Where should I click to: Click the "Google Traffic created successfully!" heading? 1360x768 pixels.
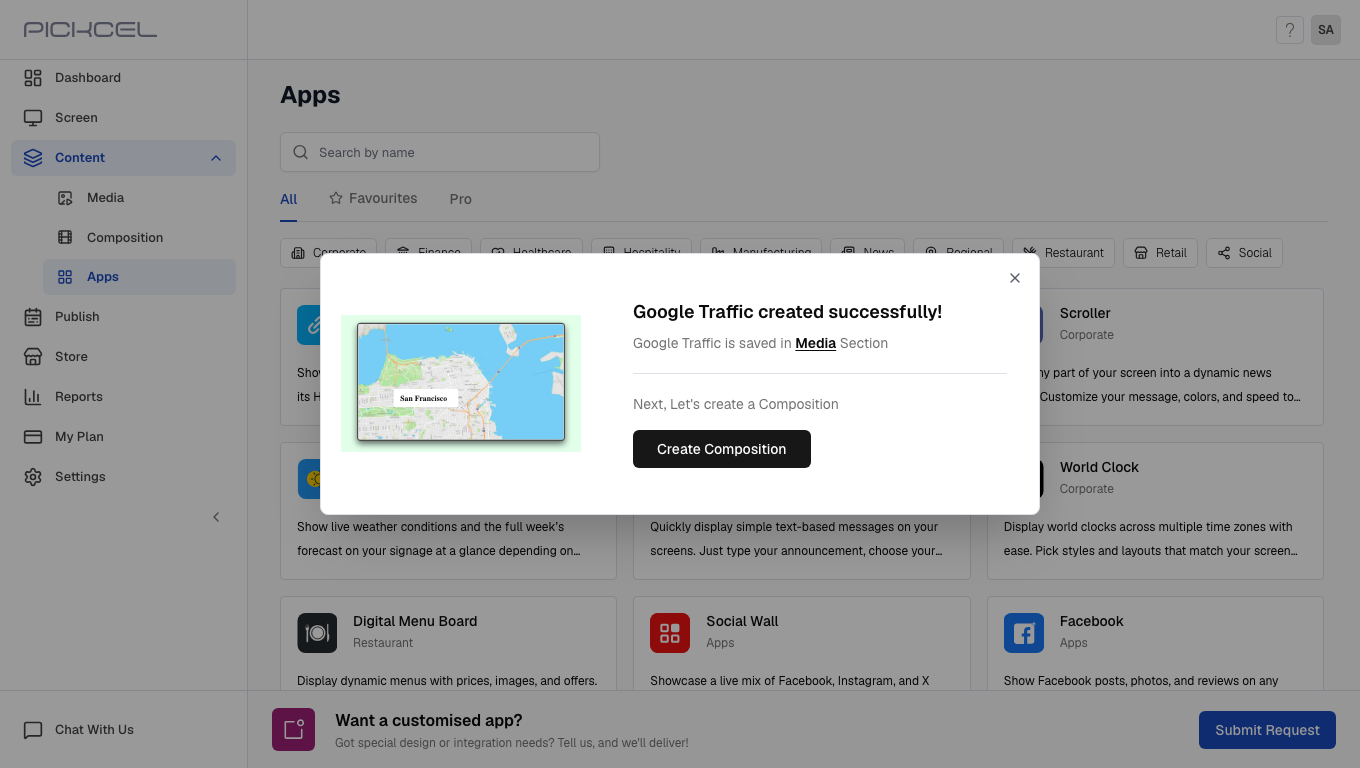(788, 312)
